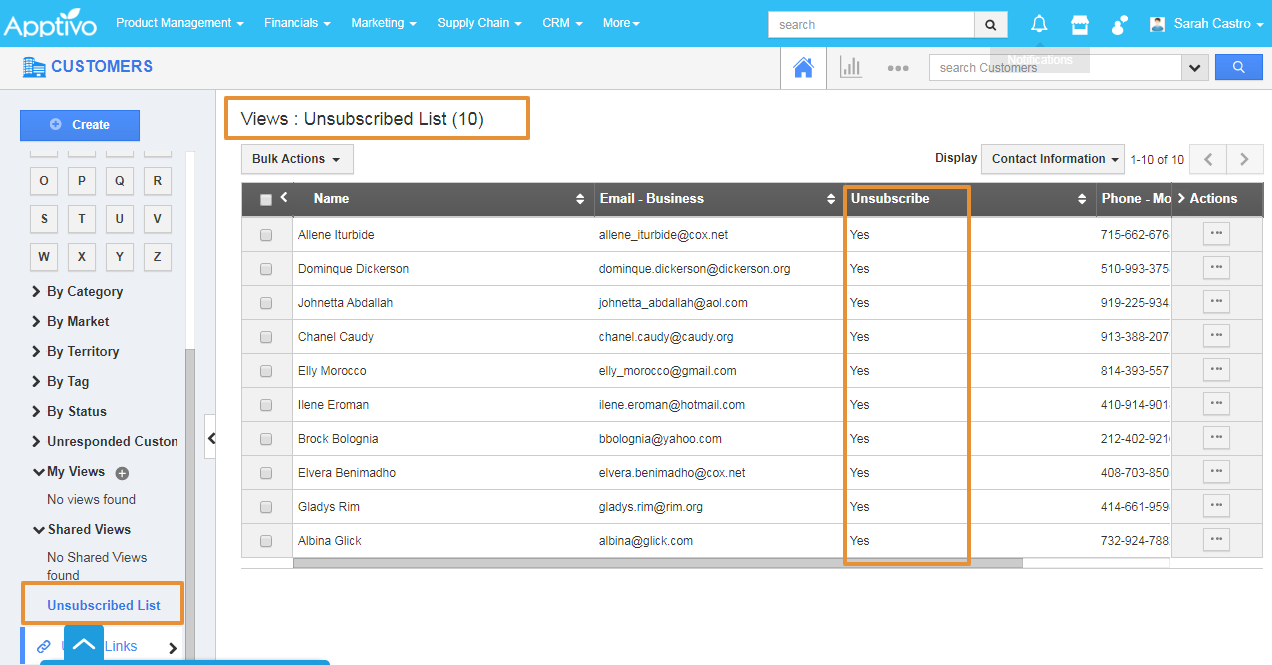Click the Customers home icon
The width and height of the screenshot is (1272, 665).
[802, 68]
